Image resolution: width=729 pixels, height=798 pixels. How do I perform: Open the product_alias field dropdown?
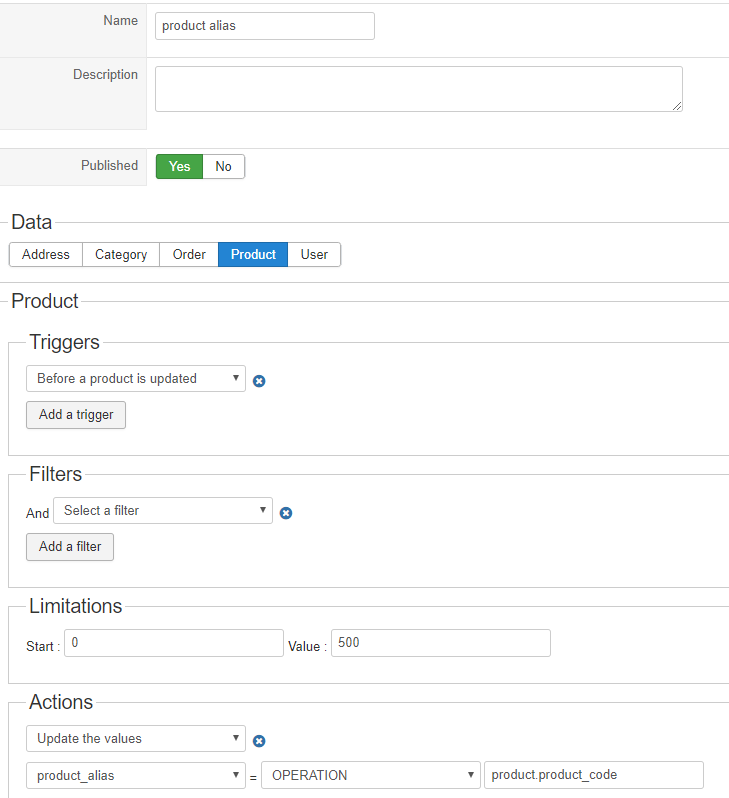tap(136, 775)
